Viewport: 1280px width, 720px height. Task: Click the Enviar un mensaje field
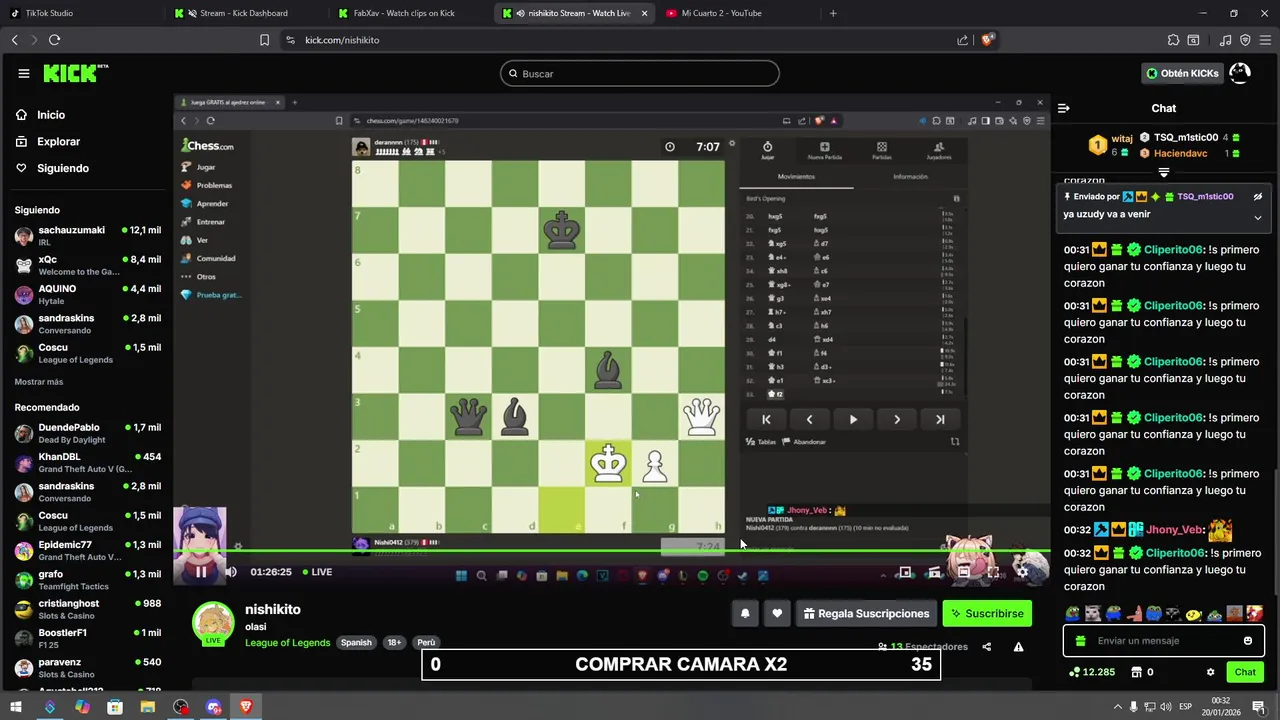1163,641
